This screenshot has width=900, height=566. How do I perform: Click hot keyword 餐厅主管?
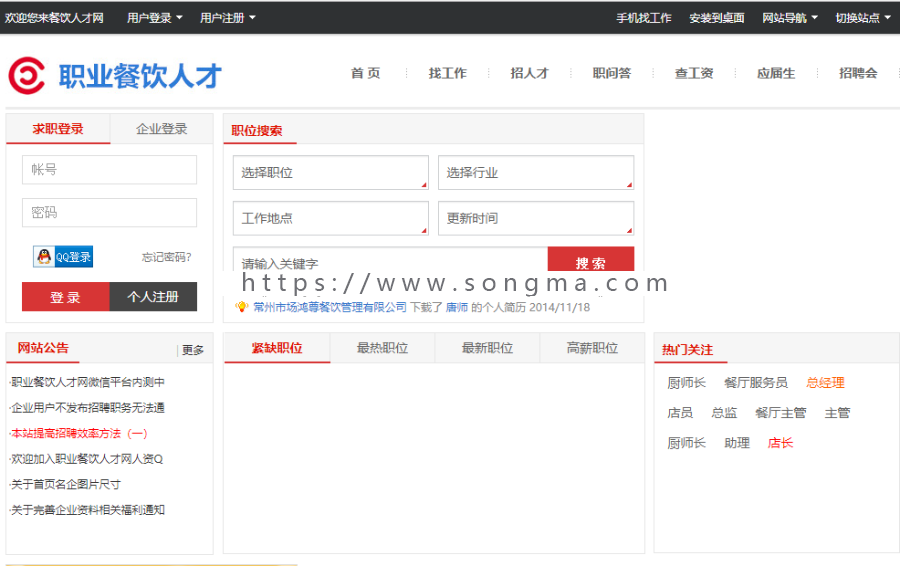tap(781, 413)
